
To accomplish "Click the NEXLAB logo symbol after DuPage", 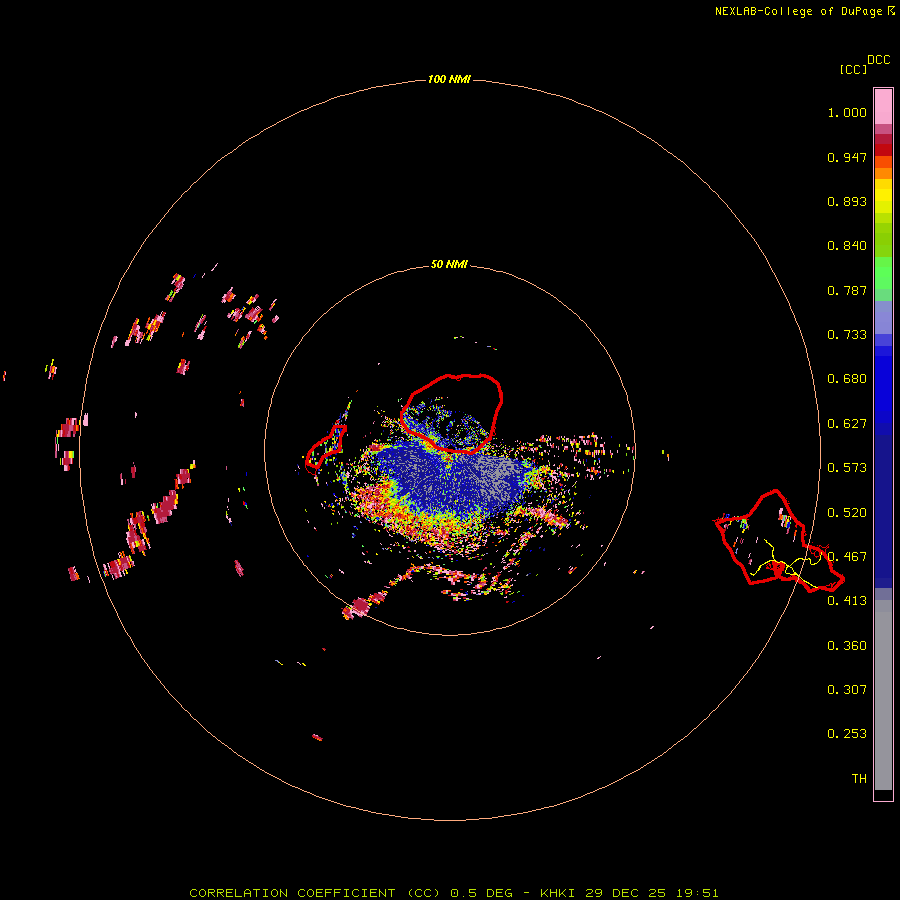I will 891,11.
